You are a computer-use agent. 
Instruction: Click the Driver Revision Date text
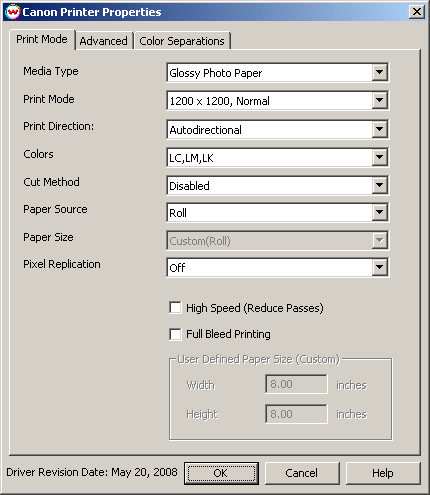[92, 472]
